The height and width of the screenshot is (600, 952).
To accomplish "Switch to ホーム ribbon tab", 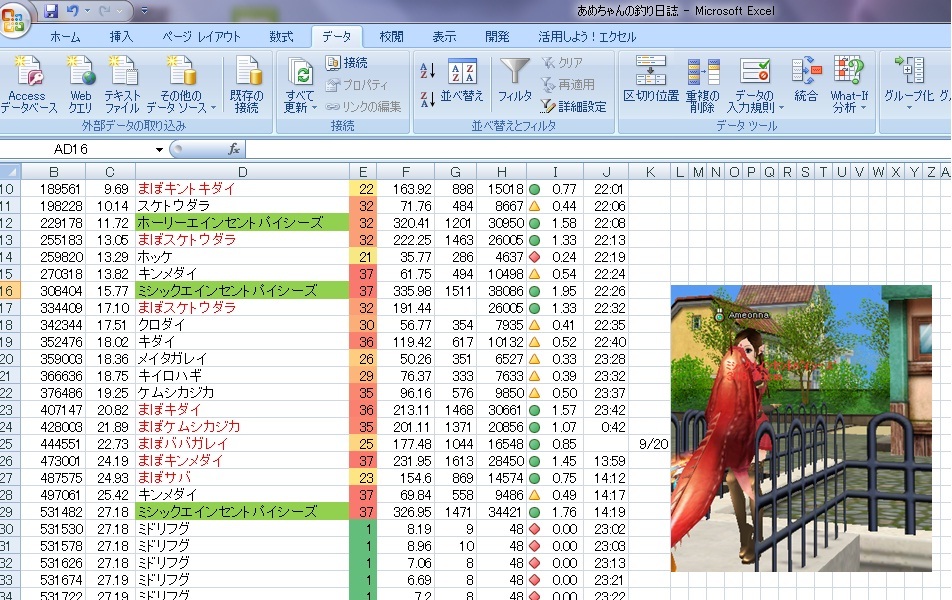I will pos(65,36).
